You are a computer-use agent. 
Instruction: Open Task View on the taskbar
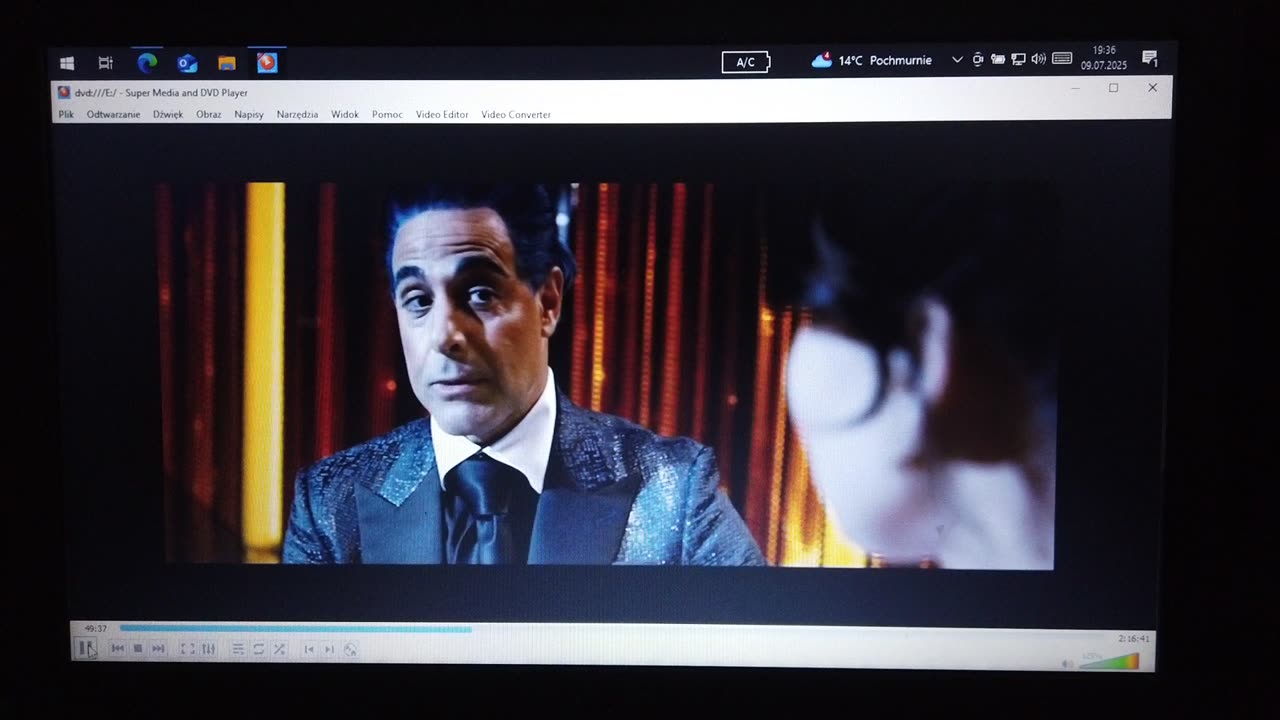point(105,63)
